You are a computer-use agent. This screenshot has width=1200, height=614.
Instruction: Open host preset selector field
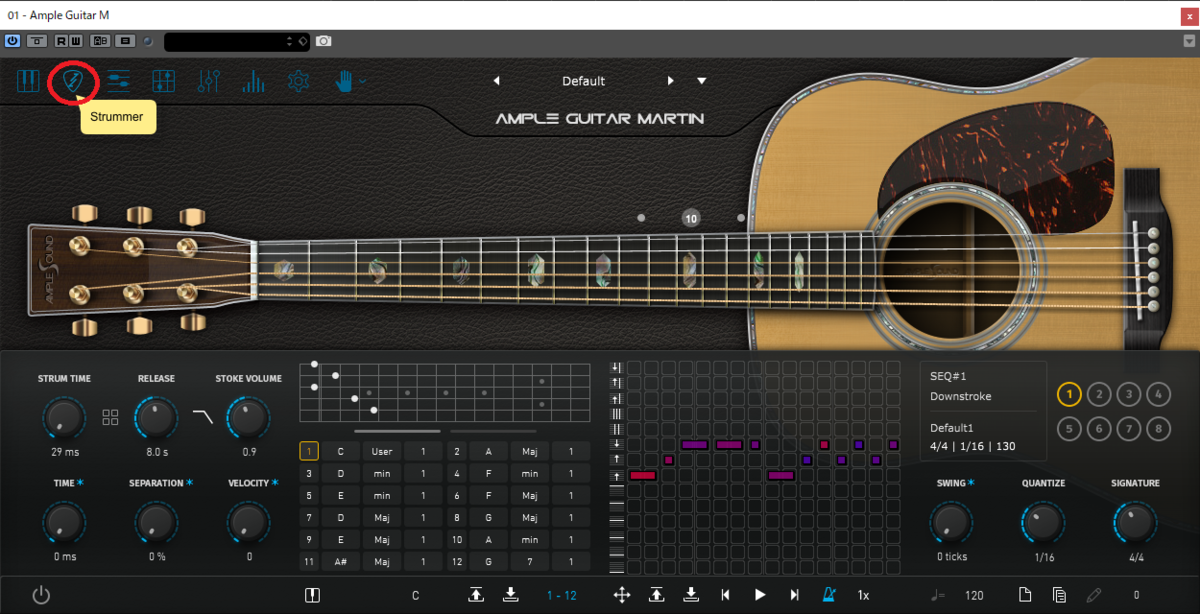237,41
